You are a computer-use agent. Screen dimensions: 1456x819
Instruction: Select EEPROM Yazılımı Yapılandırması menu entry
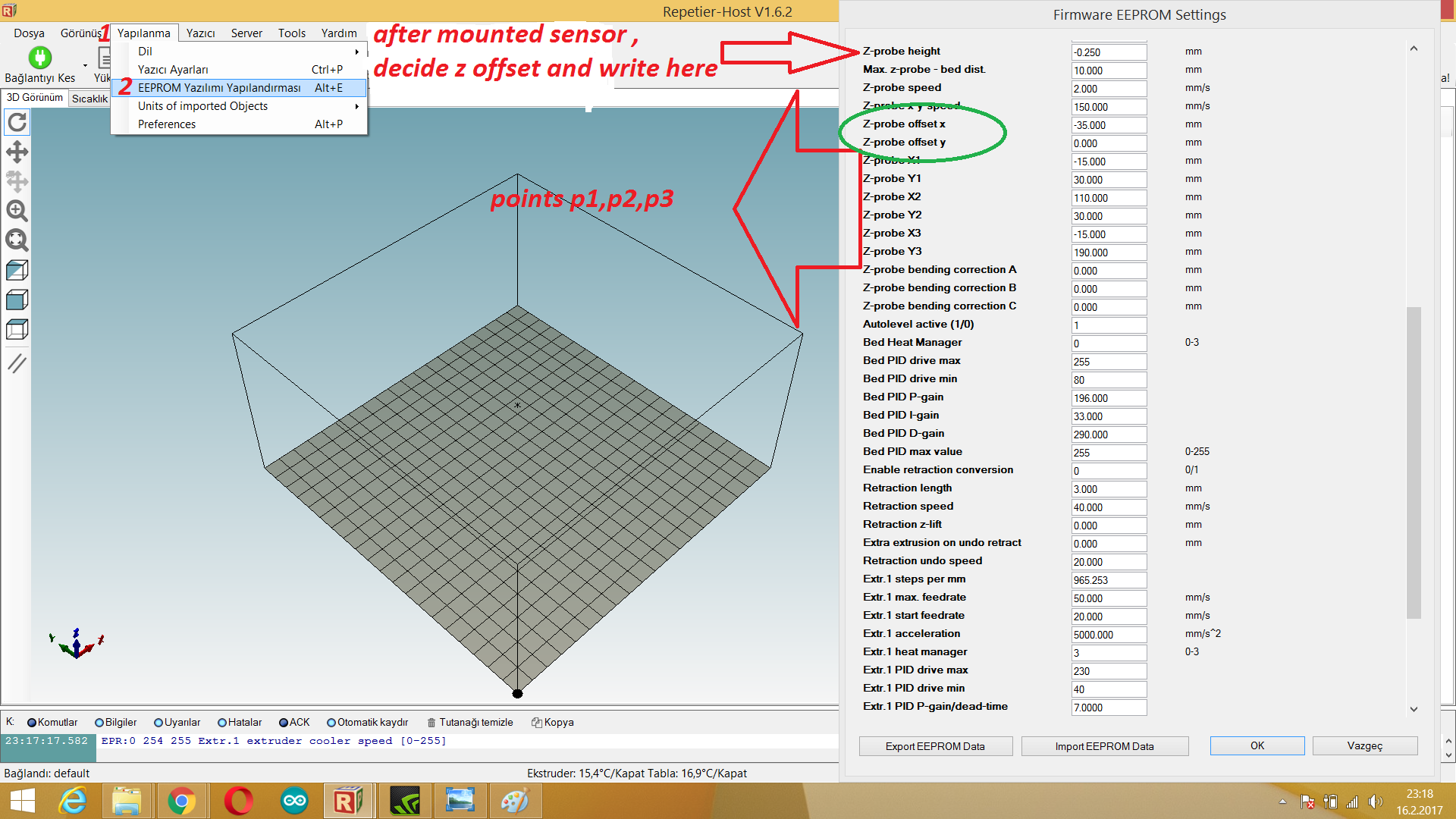[x=240, y=88]
